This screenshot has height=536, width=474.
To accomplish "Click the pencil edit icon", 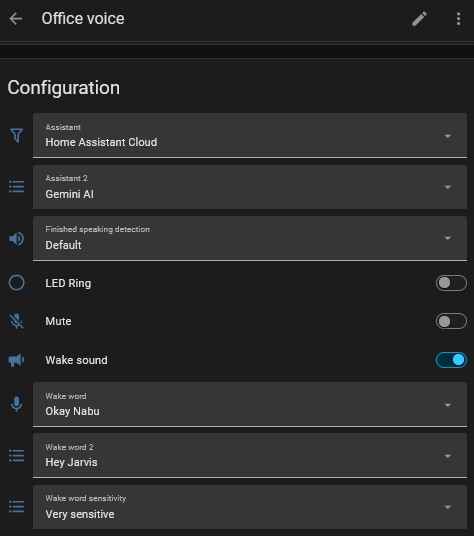I will (419, 19).
